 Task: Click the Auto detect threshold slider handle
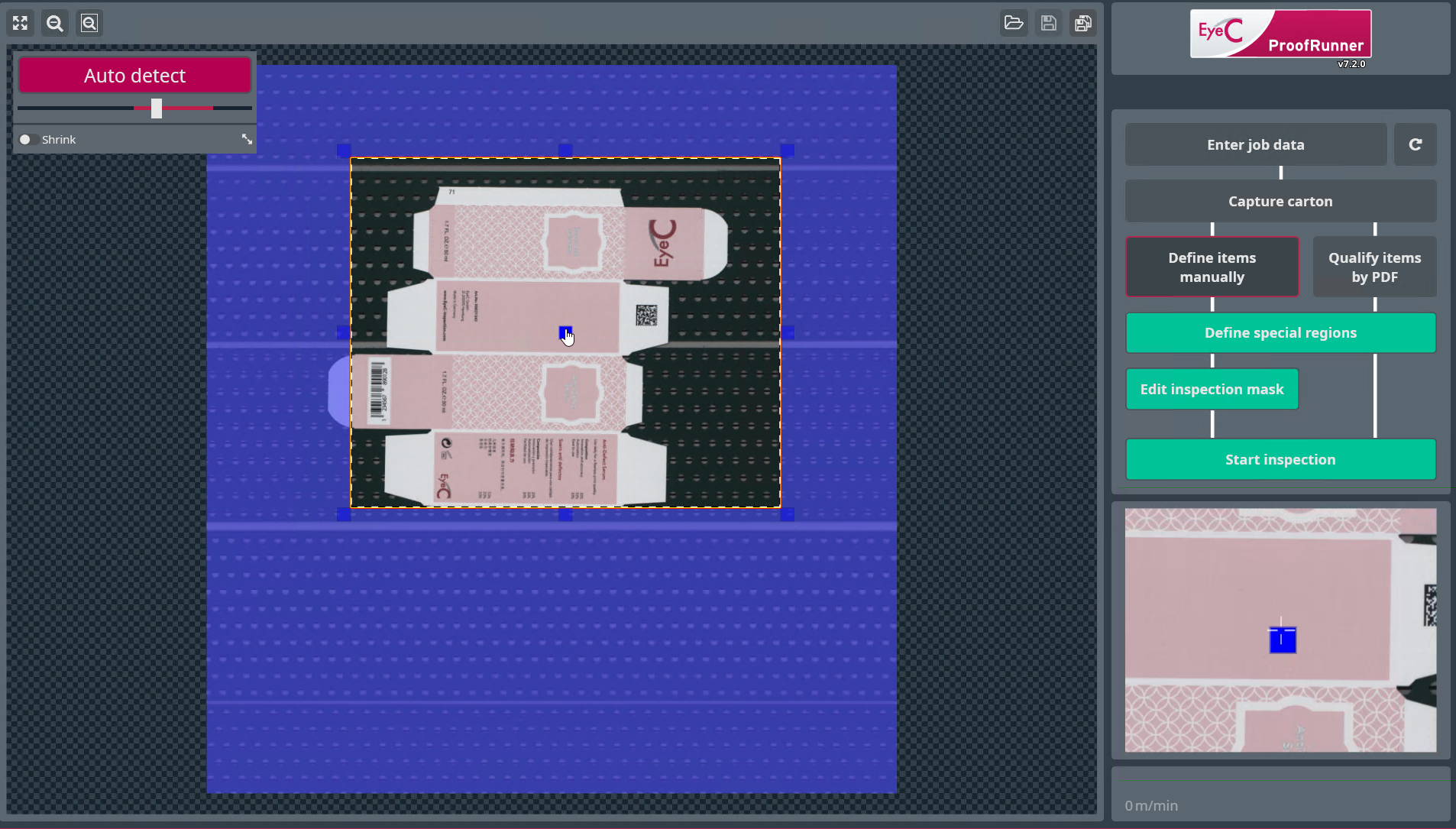click(x=157, y=108)
